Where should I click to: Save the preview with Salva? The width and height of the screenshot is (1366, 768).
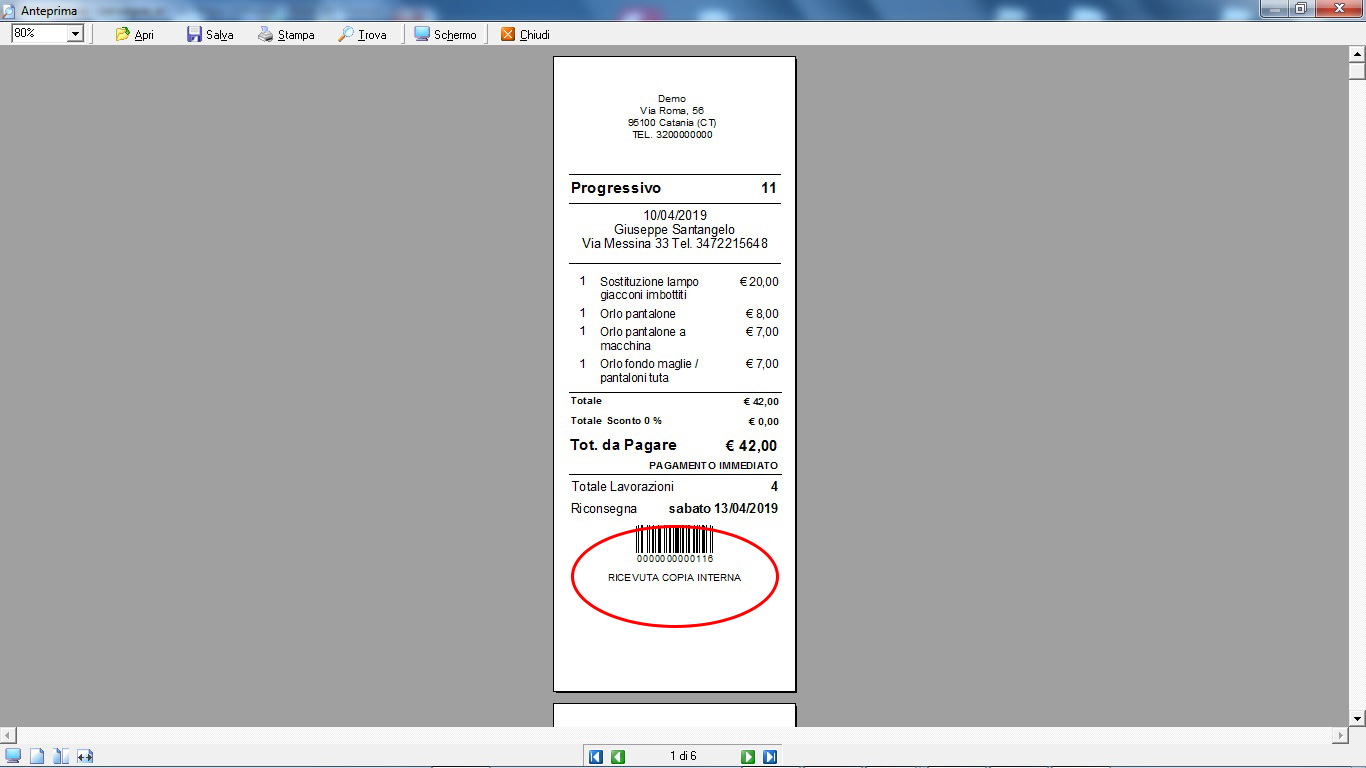(x=210, y=34)
